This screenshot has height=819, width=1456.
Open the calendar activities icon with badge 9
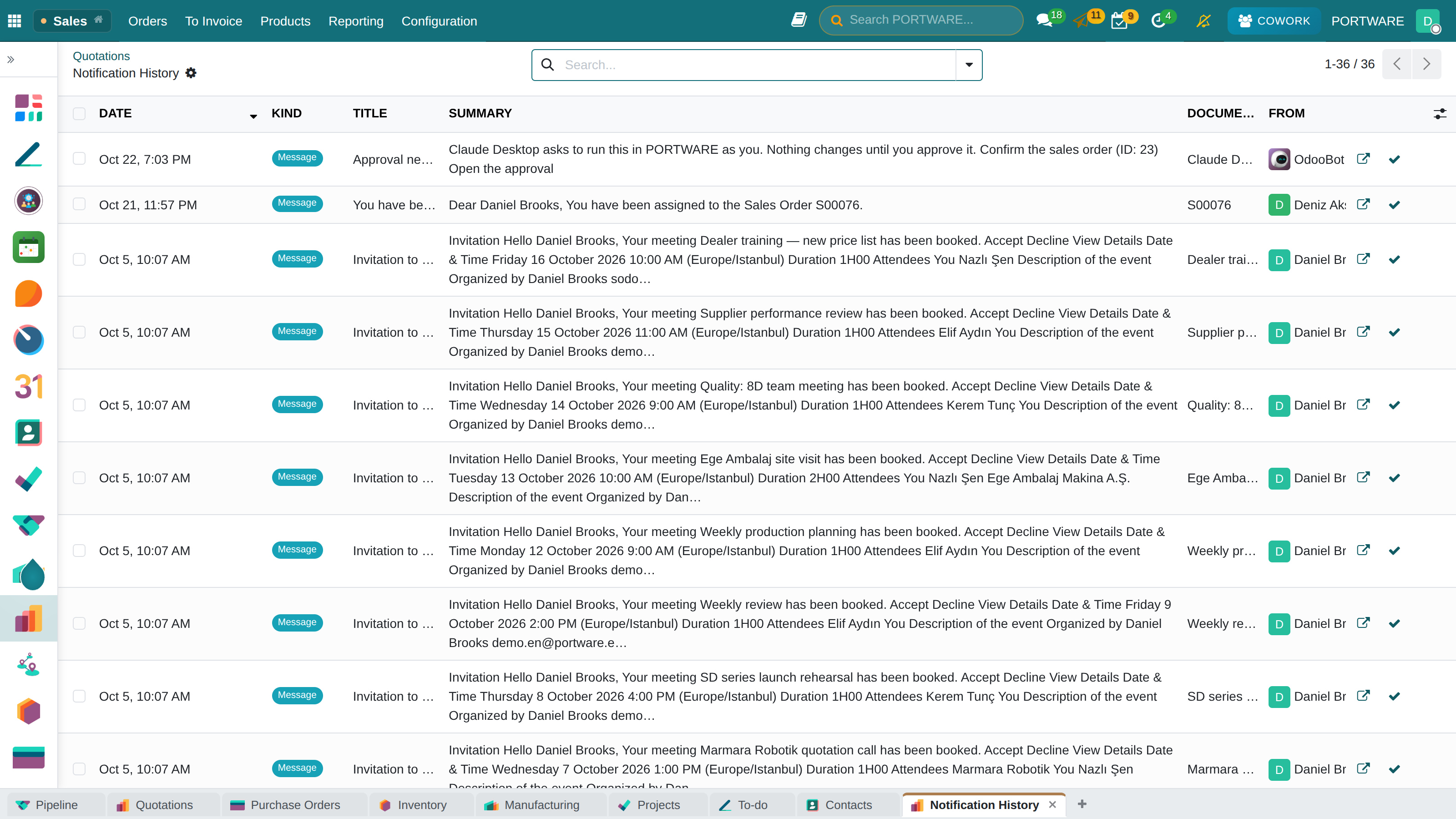coord(1118,21)
